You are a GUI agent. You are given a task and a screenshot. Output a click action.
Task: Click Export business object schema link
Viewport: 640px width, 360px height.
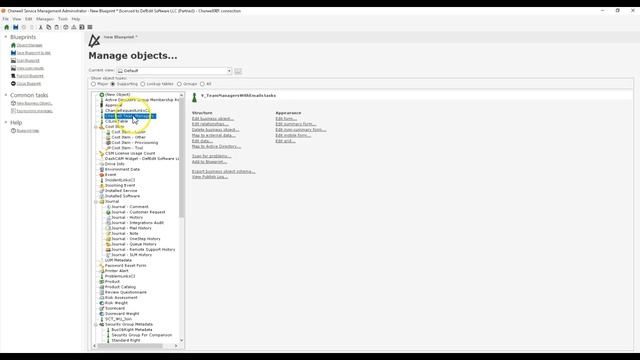[x=224, y=172]
